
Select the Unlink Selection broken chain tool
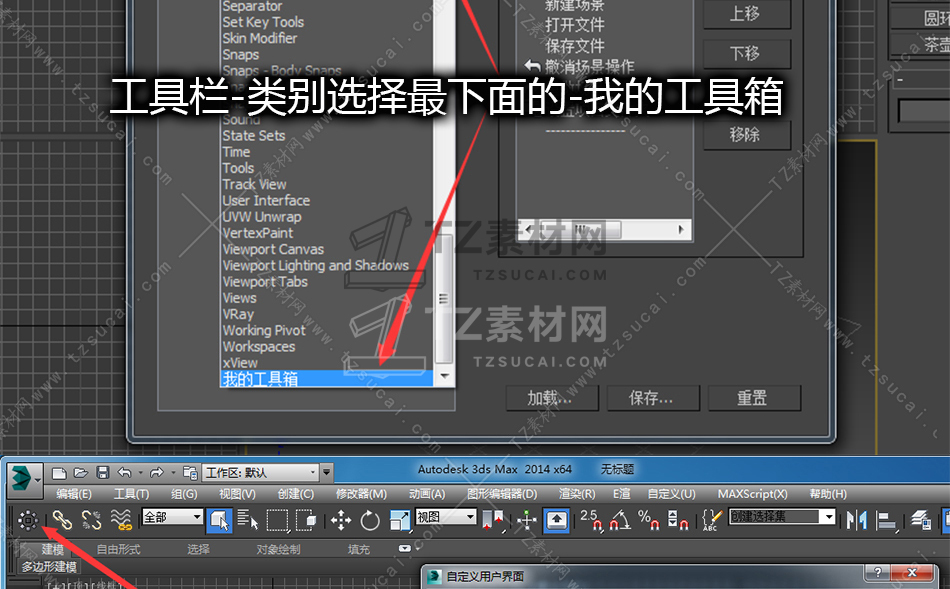[x=91, y=520]
